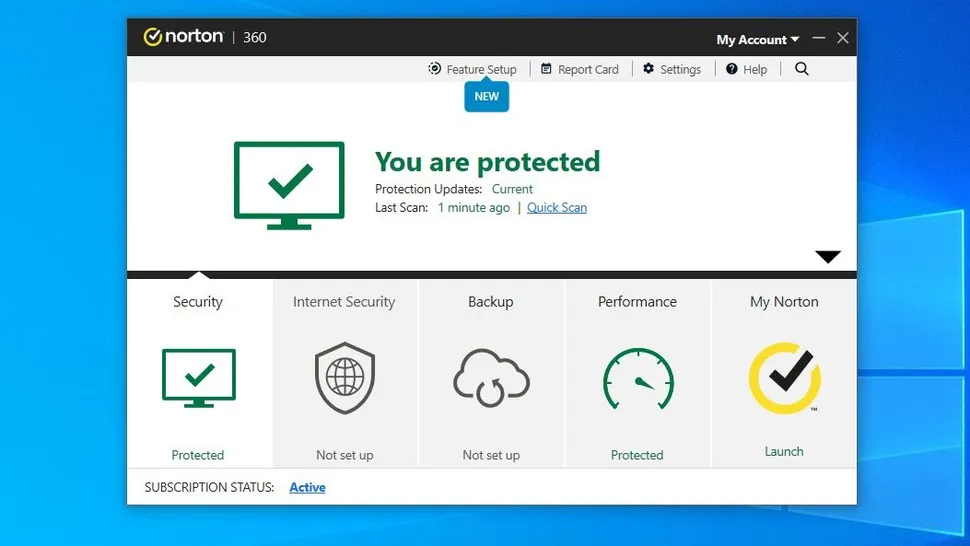The width and height of the screenshot is (970, 546).
Task: Open Norton Settings
Action: tap(672, 69)
